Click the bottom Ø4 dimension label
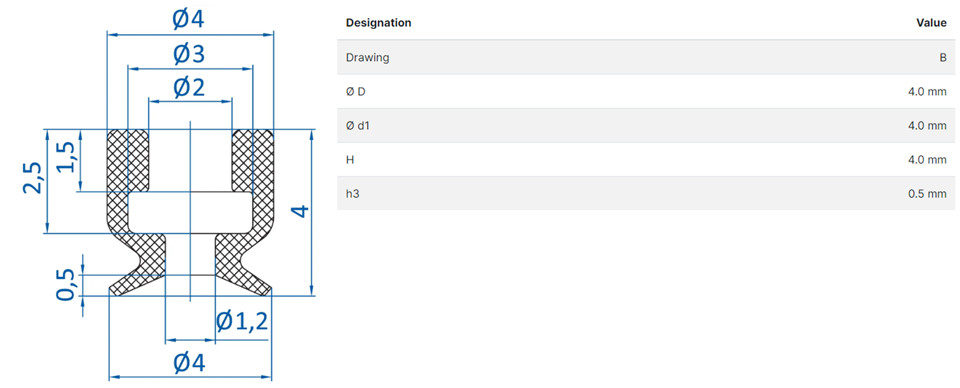The width and height of the screenshot is (960, 388). pyautogui.click(x=189, y=364)
